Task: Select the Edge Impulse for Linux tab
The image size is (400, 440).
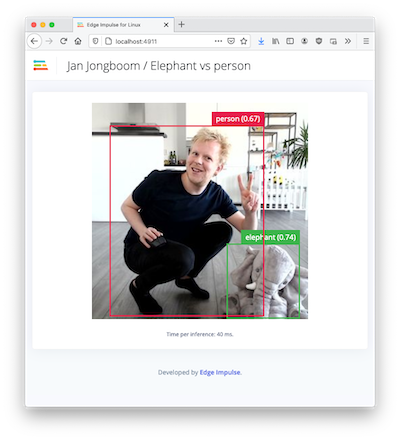Action: click(123, 25)
